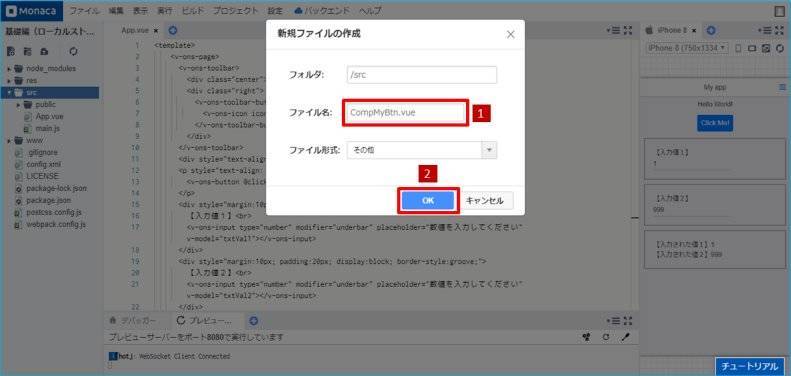This screenshot has width=791, height=376.
Task: Switch to the App.vue editor tab
Action: [x=135, y=30]
